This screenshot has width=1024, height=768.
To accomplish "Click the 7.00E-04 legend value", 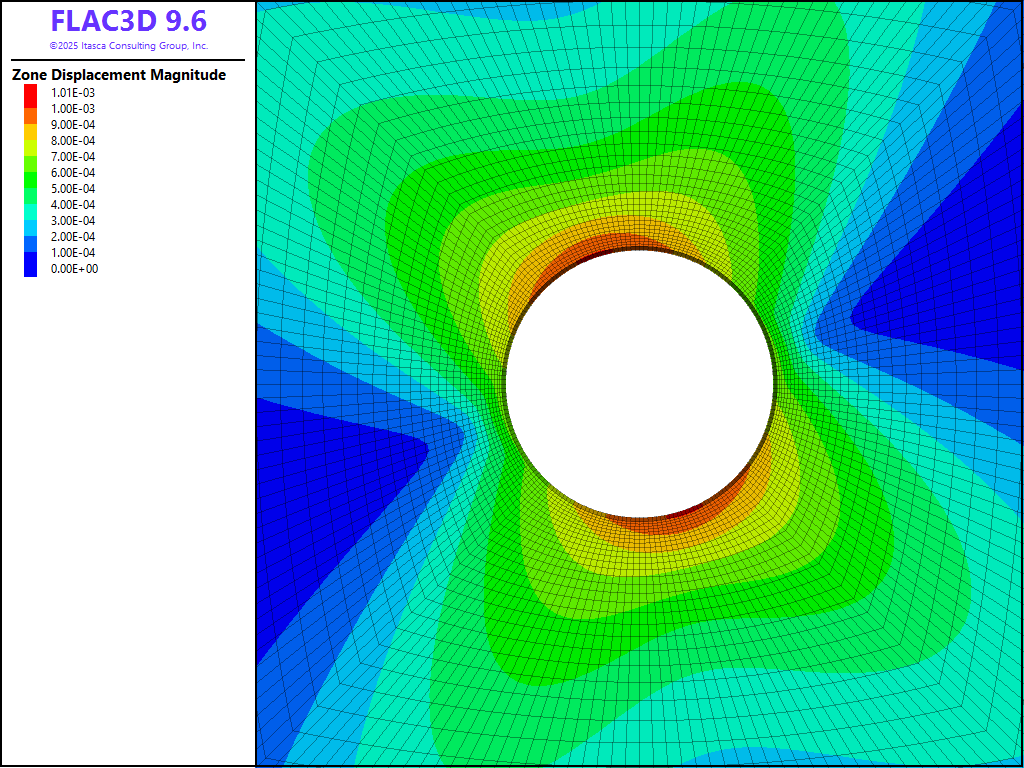I will pyautogui.click(x=74, y=157).
